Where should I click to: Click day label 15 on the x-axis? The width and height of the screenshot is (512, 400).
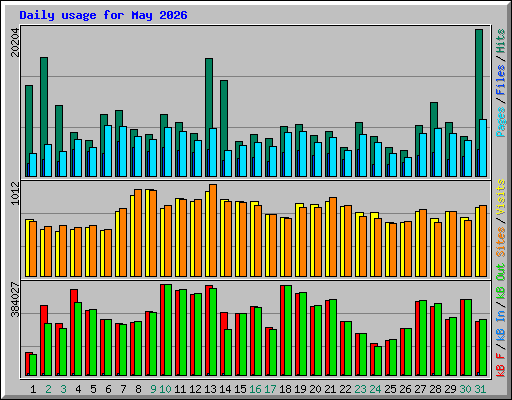[x=240, y=389]
